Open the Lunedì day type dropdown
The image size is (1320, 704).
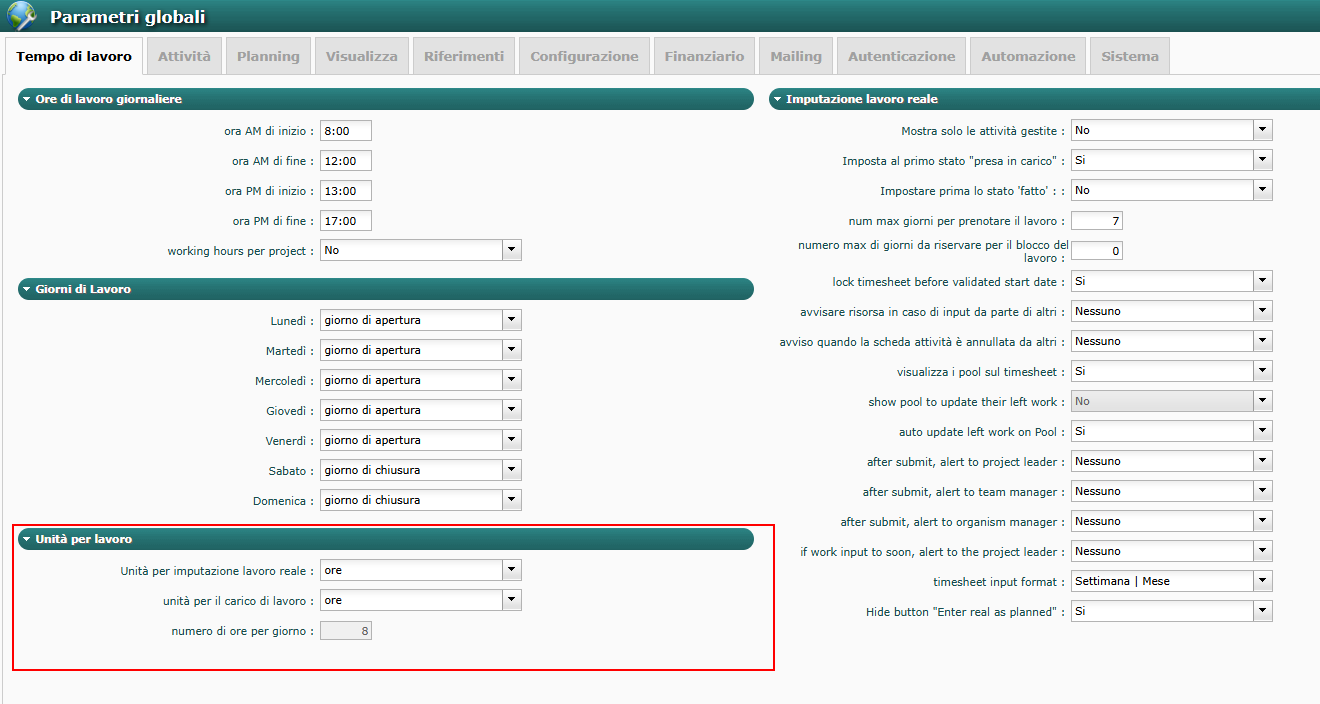511,320
